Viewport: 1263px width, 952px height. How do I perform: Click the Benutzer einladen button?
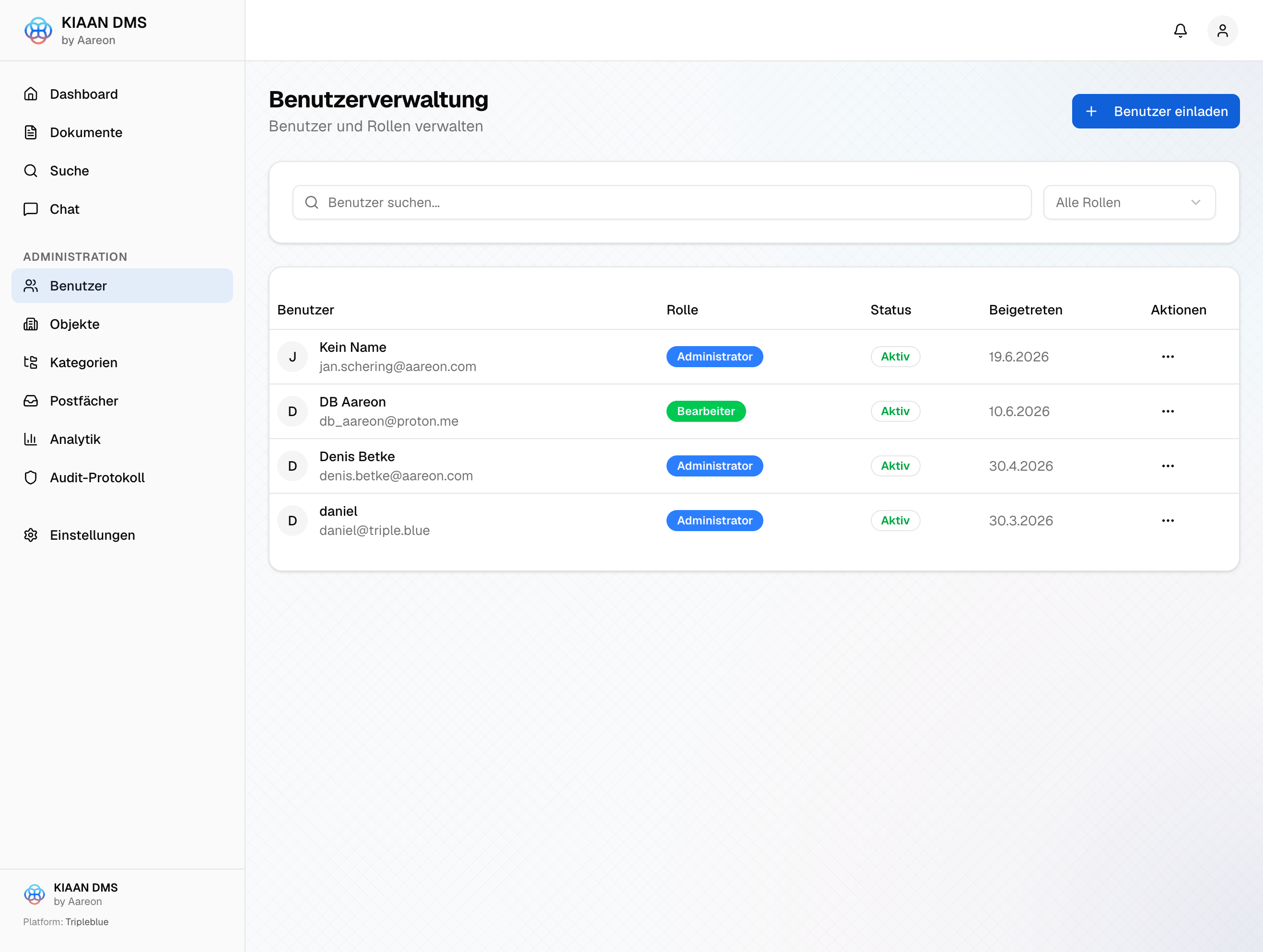(1156, 111)
